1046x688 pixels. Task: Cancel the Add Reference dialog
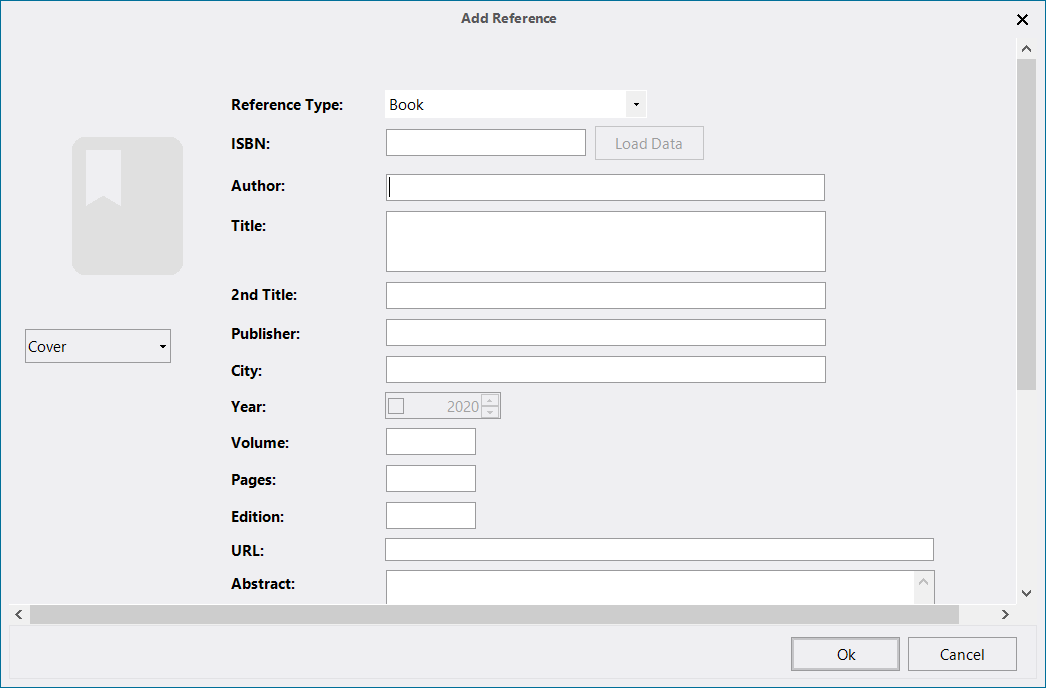961,654
